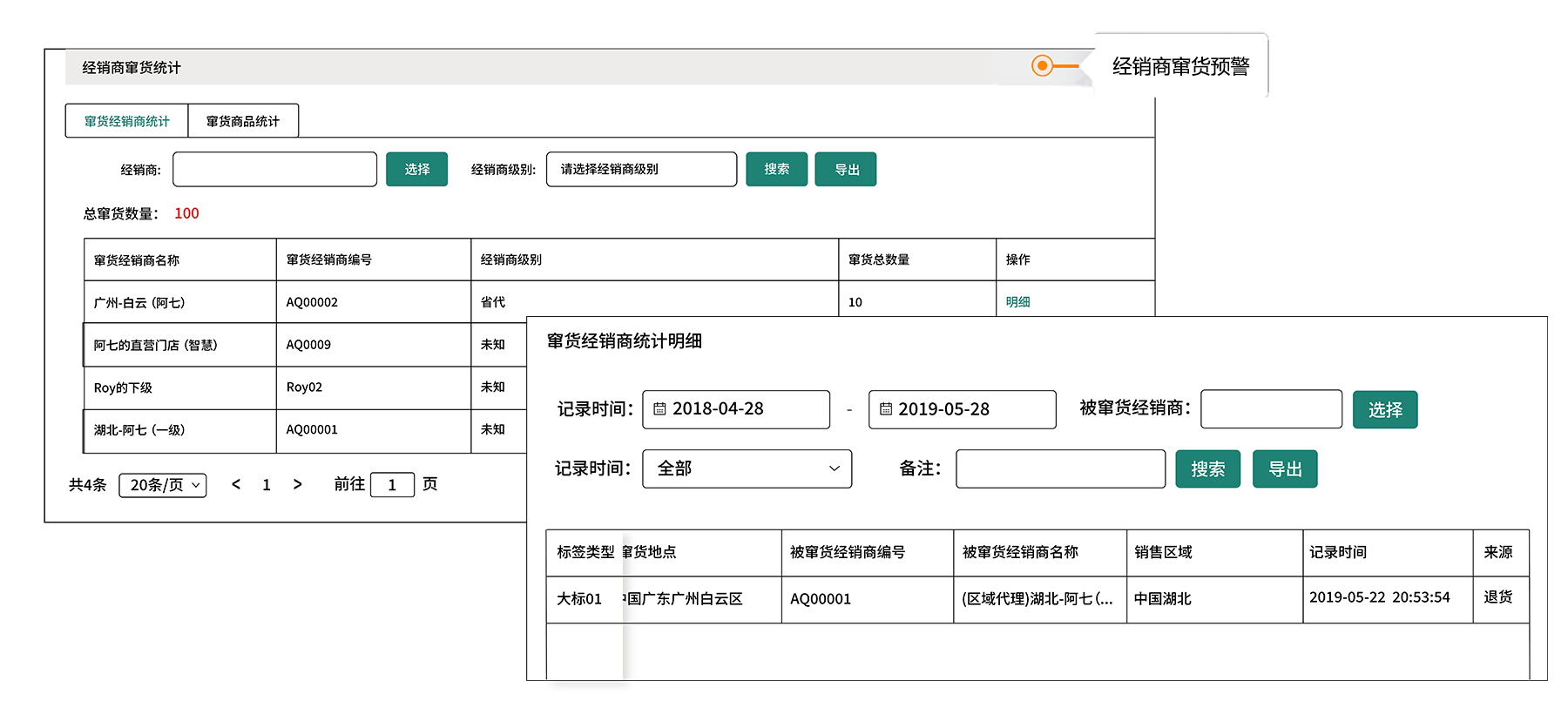Open the 20条/页 page size dropdown
Viewport: 1568px width, 721px height.
[x=163, y=485]
